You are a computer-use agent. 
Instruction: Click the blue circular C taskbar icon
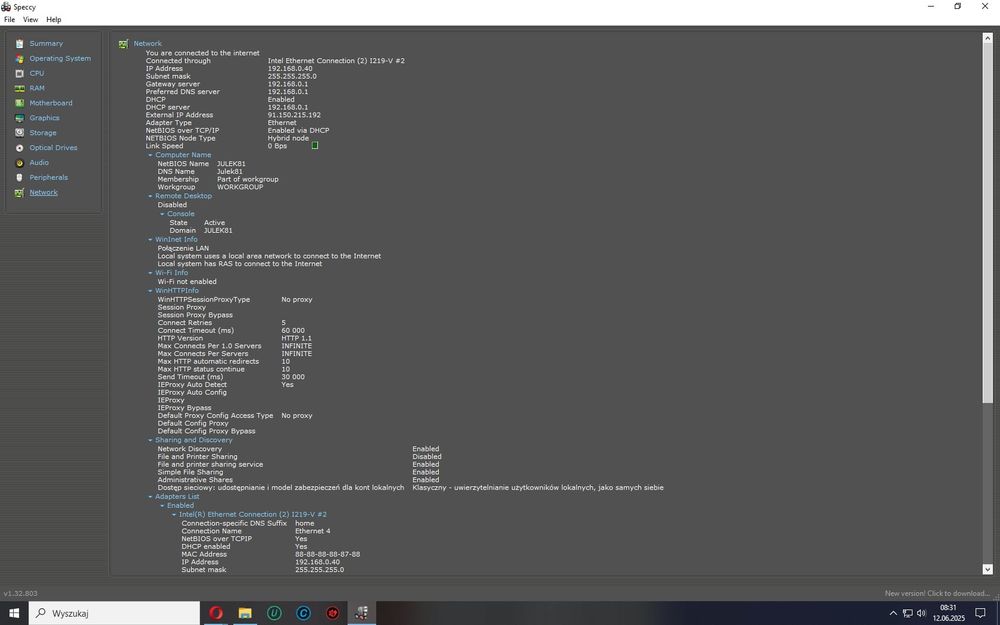(x=304, y=613)
